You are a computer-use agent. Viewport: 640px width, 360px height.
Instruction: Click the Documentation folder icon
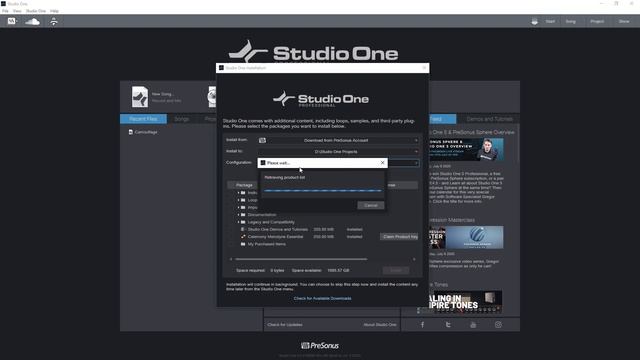click(x=243, y=215)
